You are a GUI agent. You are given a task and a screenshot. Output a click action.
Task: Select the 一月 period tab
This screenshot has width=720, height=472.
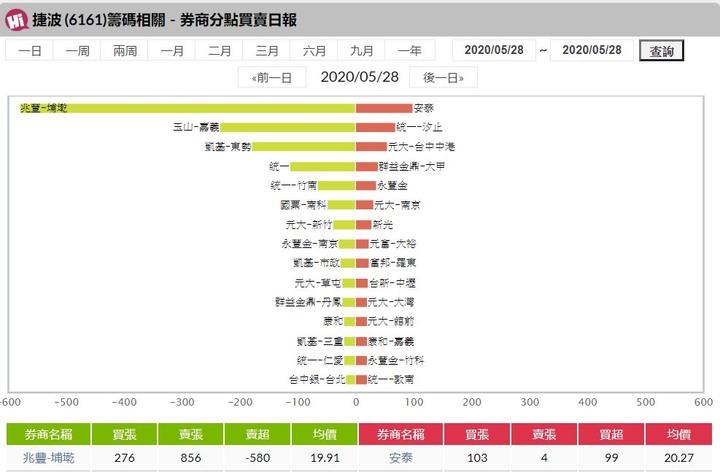coord(172,51)
